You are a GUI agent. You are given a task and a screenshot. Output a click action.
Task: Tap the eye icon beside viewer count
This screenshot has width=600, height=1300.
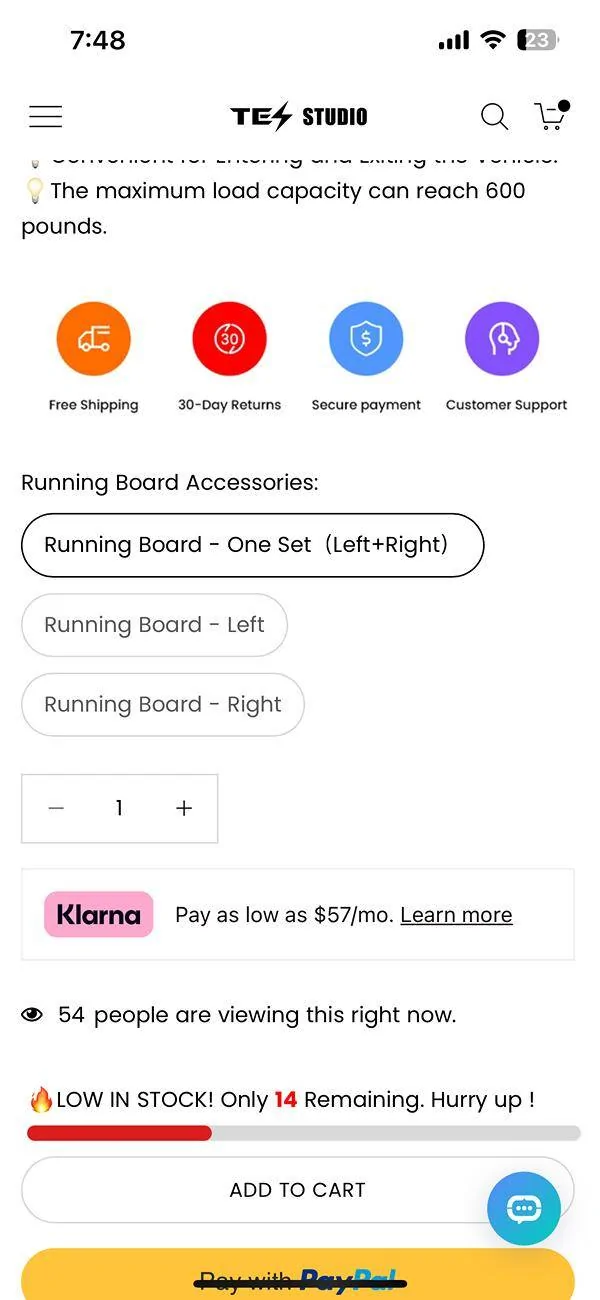point(33,1015)
